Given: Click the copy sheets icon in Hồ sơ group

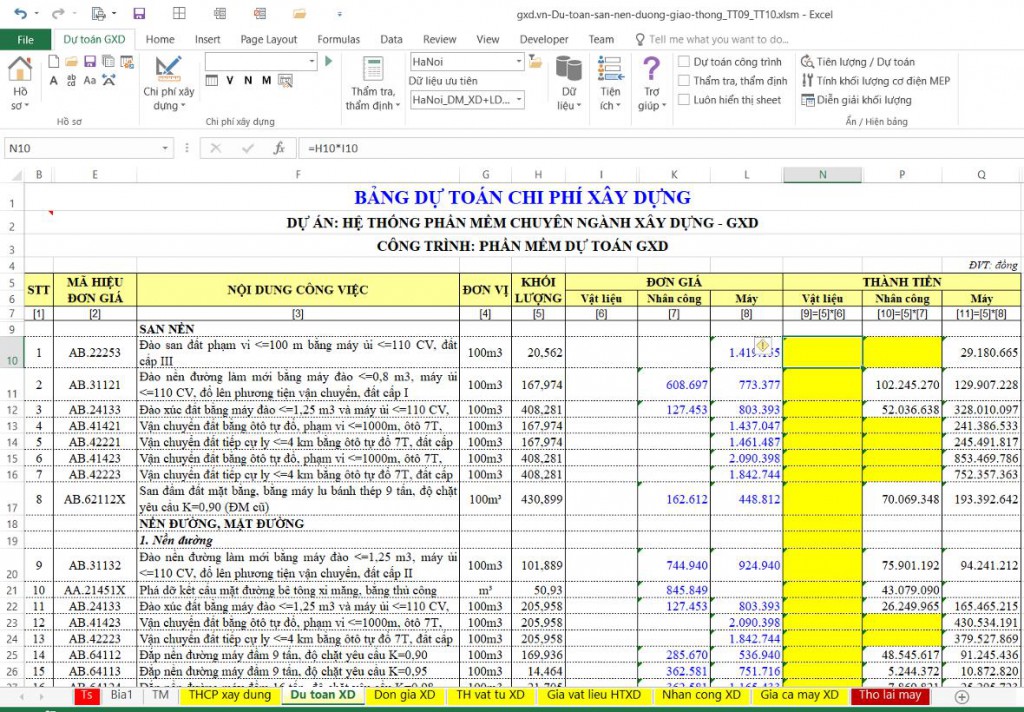Looking at the screenshot, I should [108, 61].
